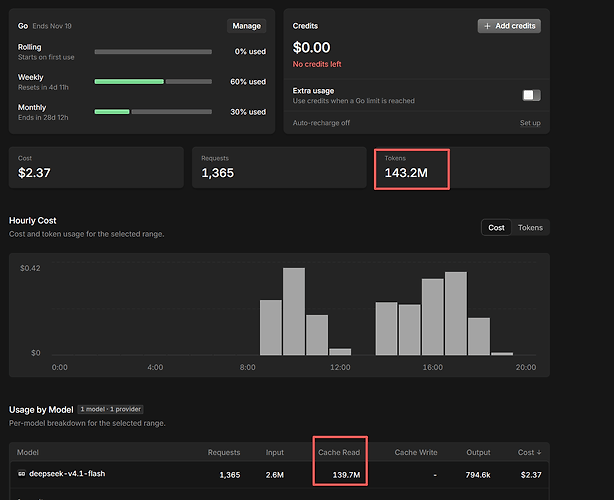This screenshot has width=614, height=500.
Task: Click the Go badge icon beside deepseek-v4.1-flash
Action: tap(22, 474)
